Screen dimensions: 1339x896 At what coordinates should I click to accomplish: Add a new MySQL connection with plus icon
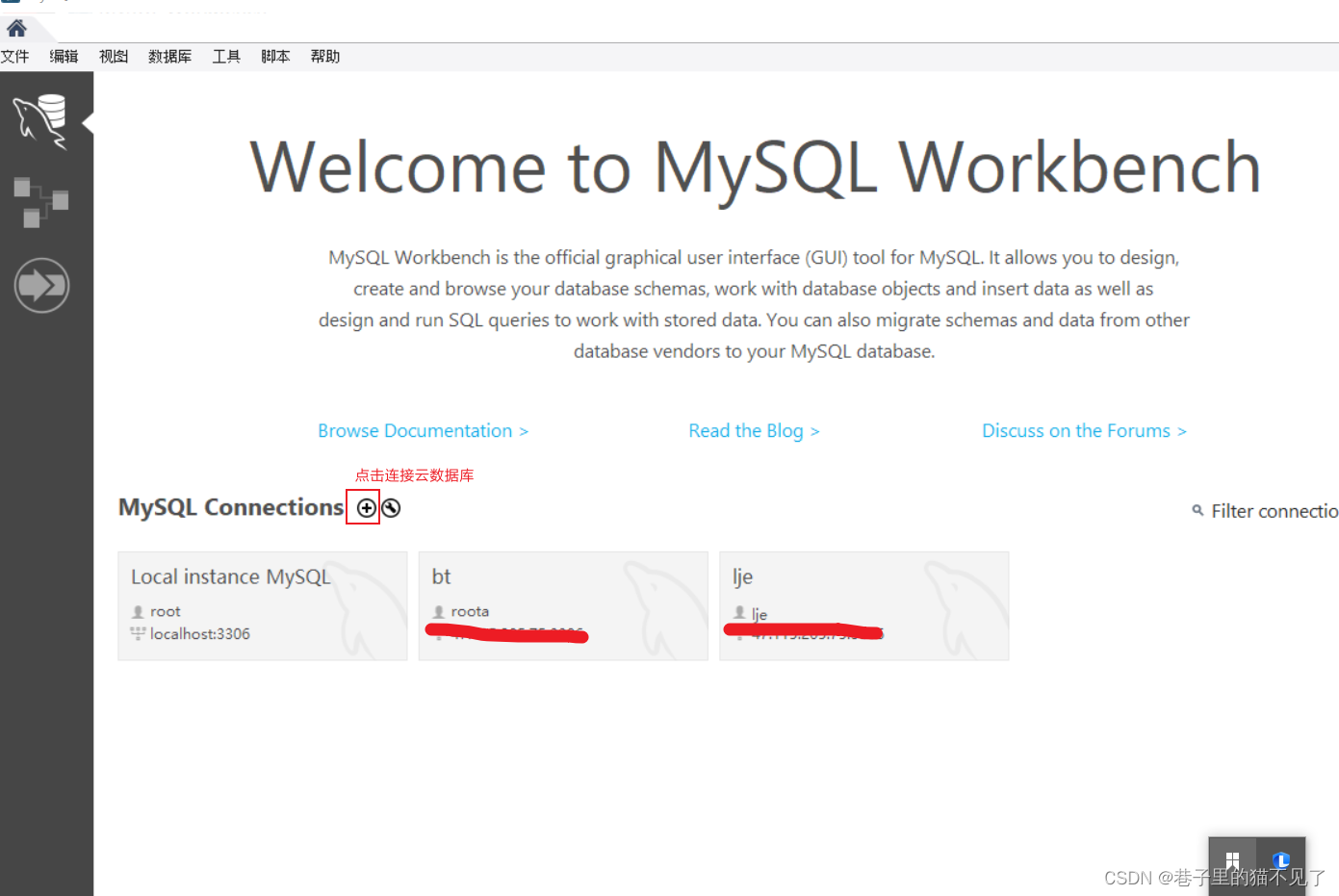click(366, 507)
